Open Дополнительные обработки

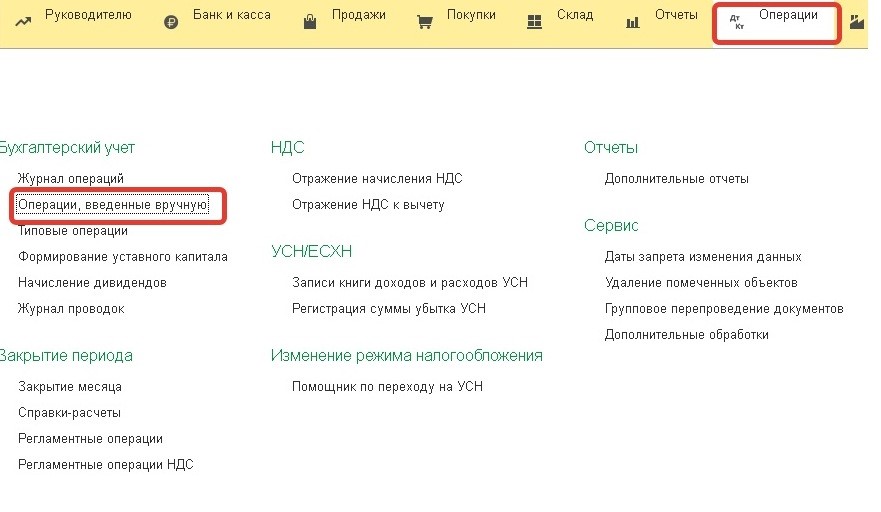click(687, 335)
